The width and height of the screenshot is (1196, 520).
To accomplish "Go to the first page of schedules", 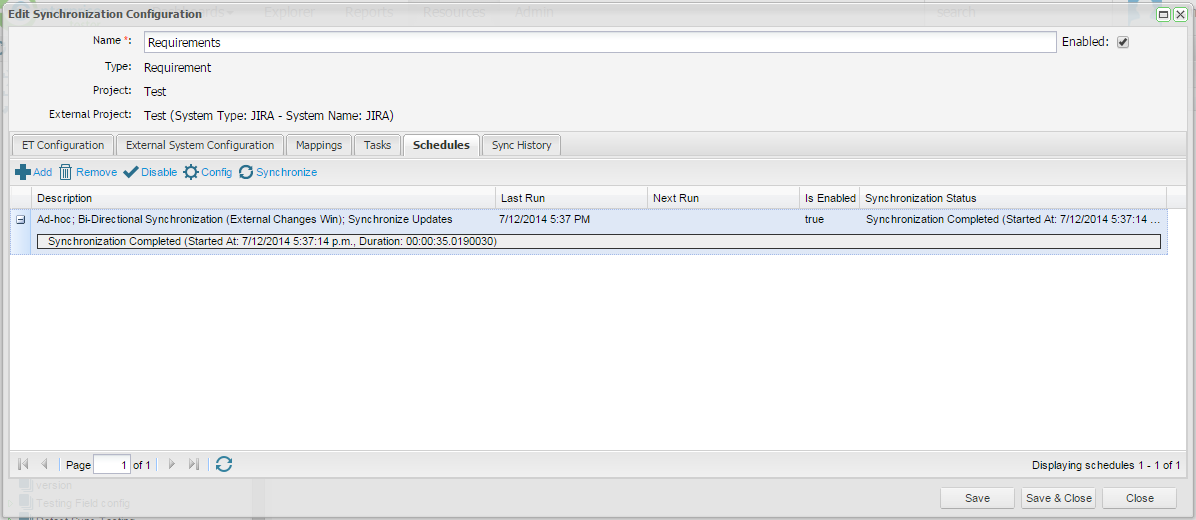I will [x=23, y=464].
